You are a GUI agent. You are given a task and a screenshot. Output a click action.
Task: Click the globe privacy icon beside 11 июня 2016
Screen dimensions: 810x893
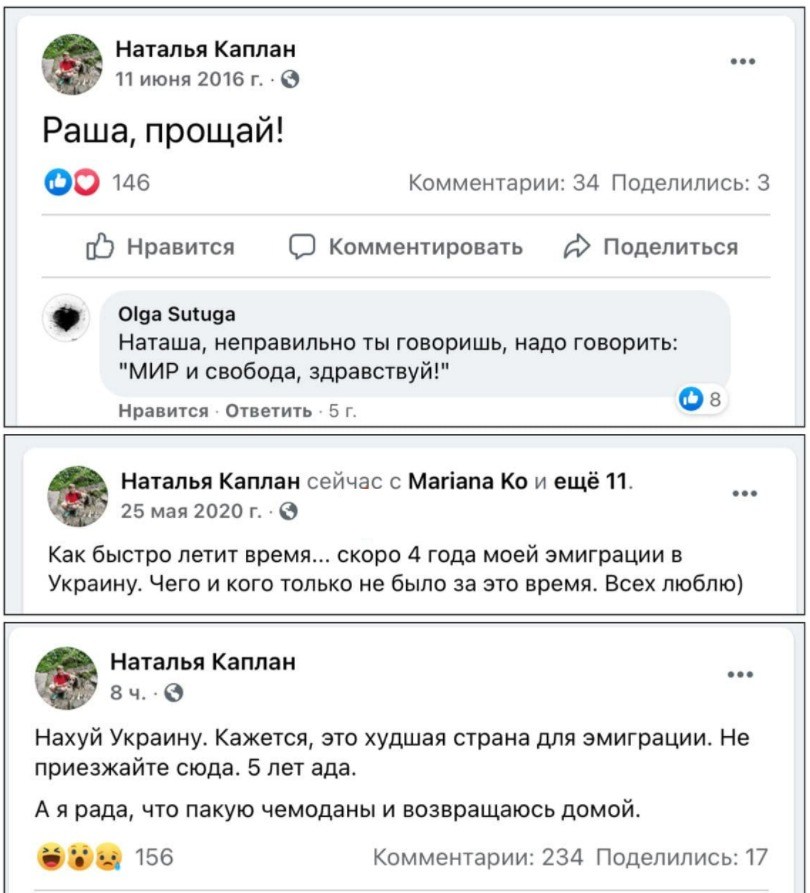point(290,79)
